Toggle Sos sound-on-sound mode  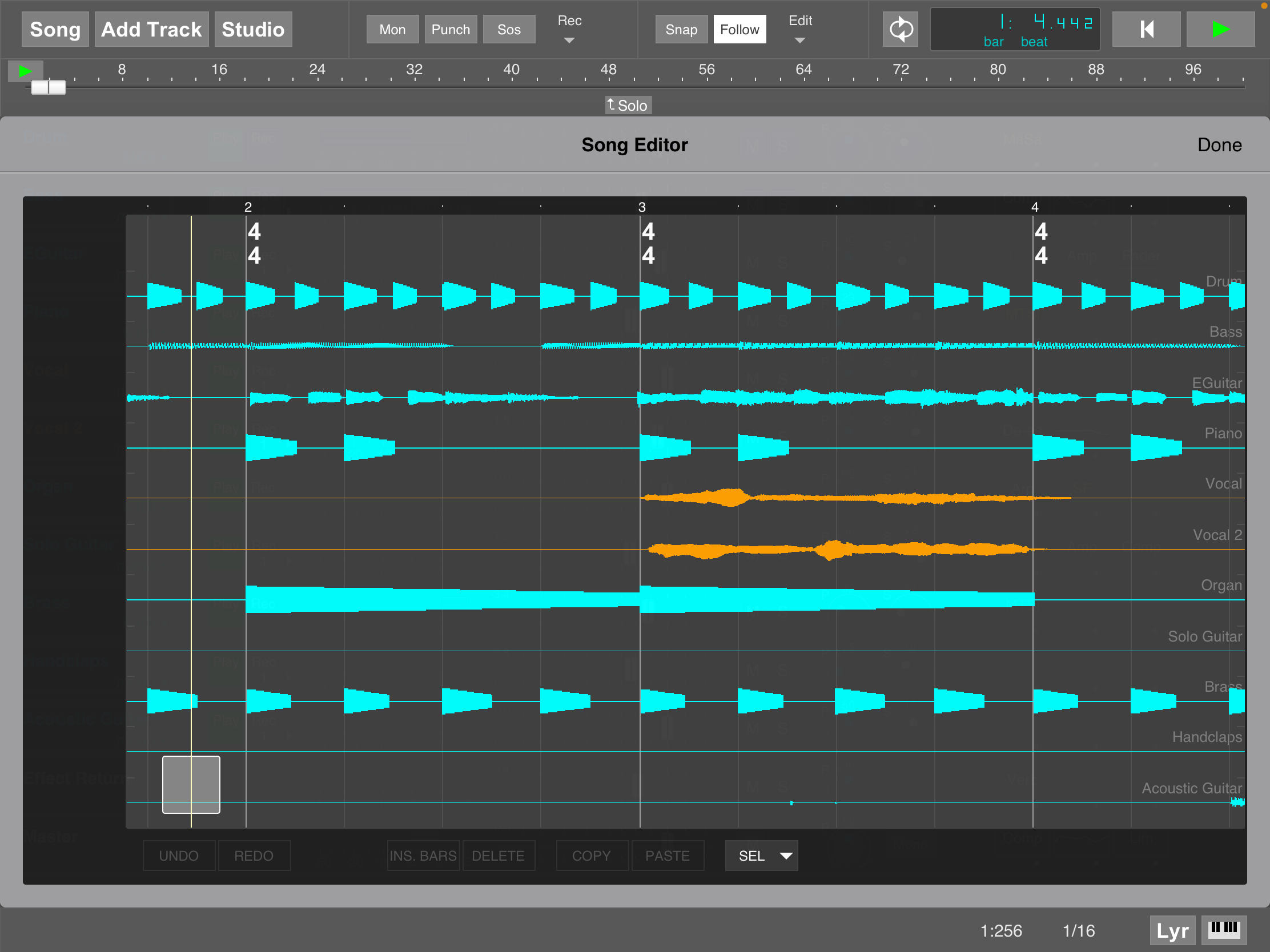509,29
